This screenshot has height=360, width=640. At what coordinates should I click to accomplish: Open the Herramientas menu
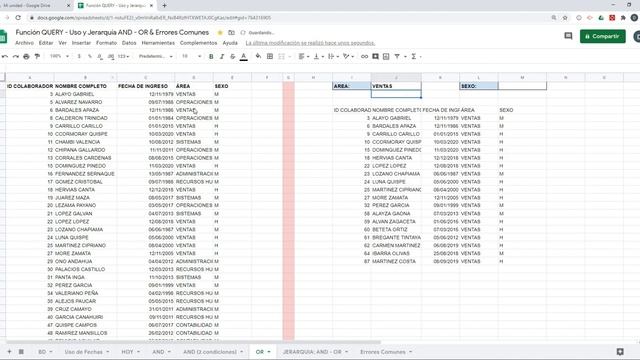[x=158, y=43]
